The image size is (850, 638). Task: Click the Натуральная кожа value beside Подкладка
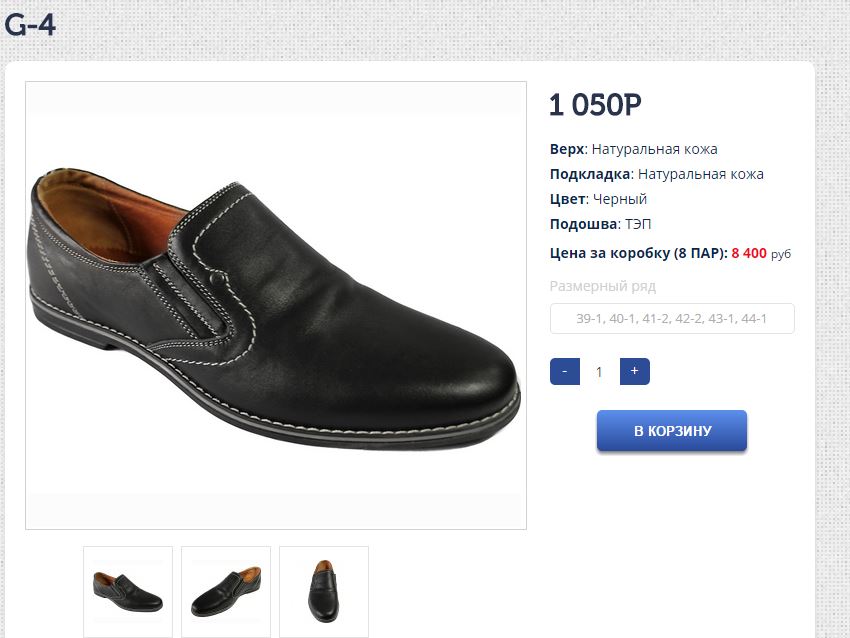pos(701,174)
